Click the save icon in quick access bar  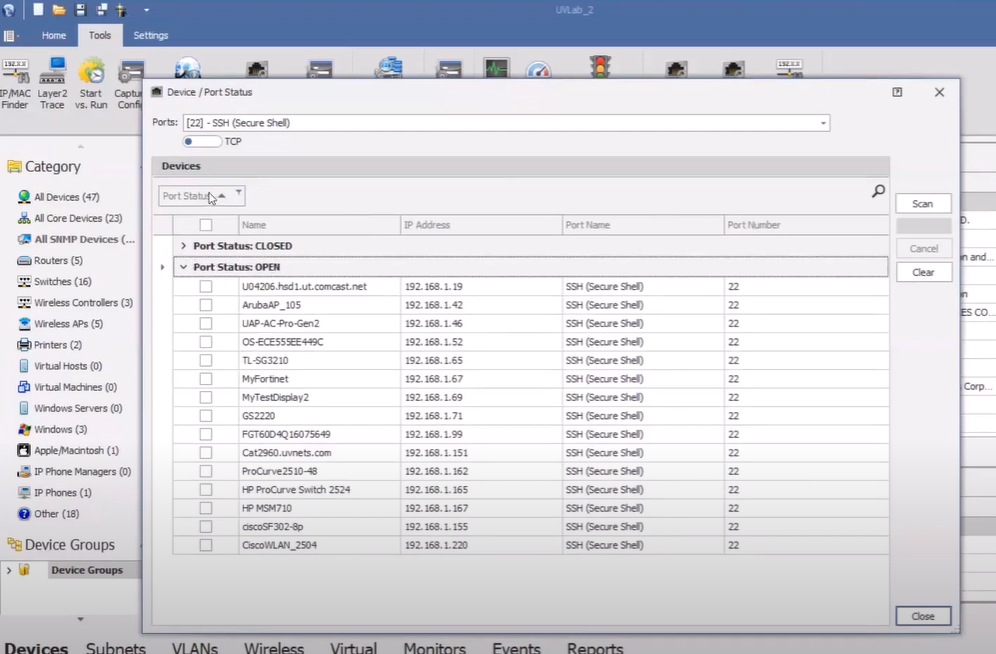click(80, 10)
